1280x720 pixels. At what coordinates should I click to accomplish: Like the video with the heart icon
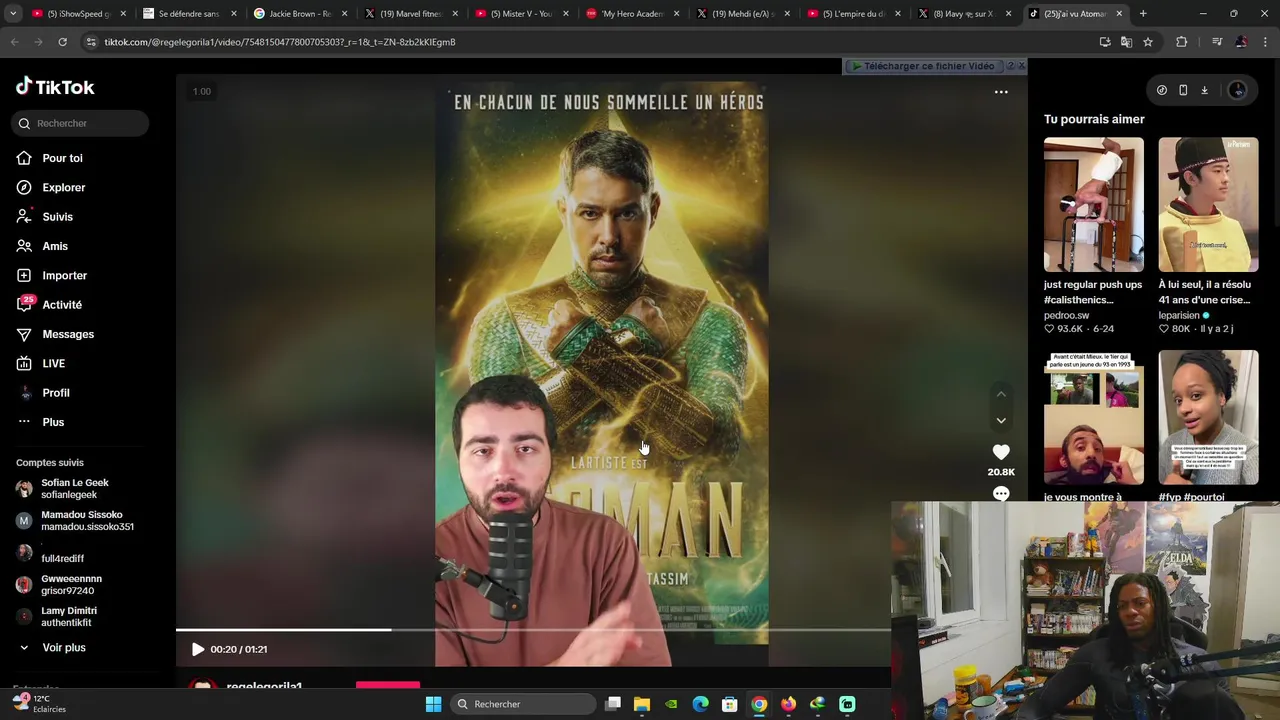(x=1001, y=452)
